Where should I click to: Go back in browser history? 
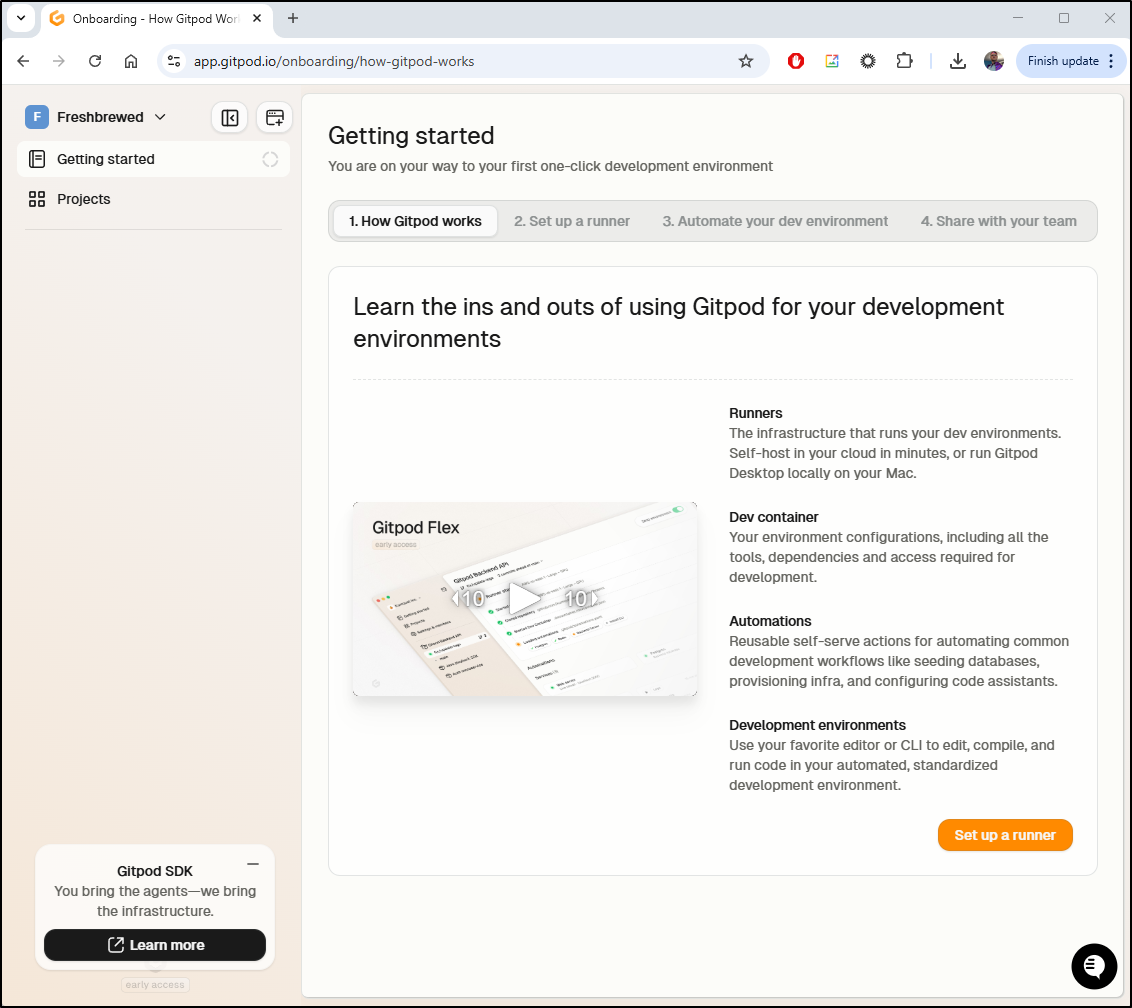[x=23, y=61]
